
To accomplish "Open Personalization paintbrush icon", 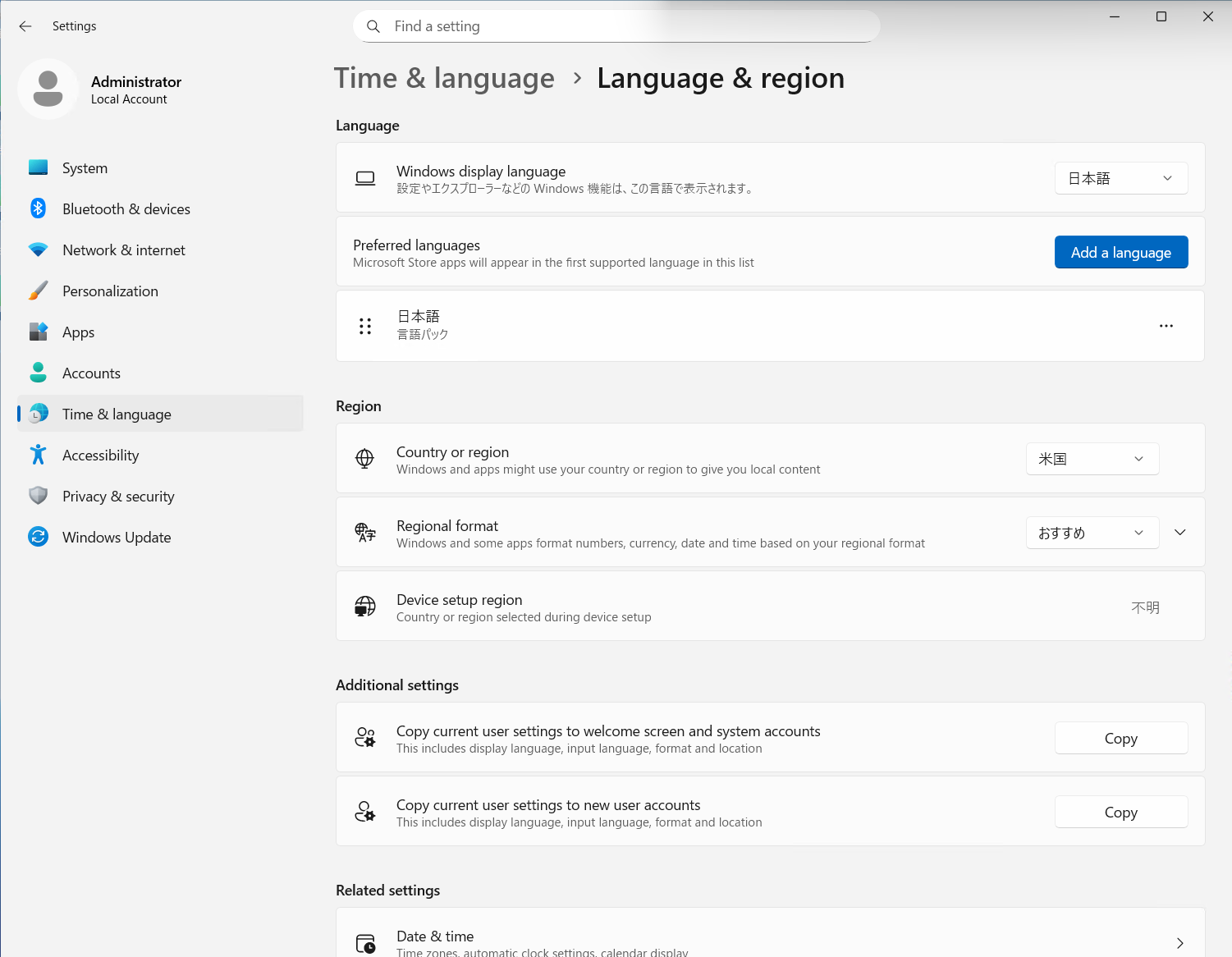I will tap(38, 291).
